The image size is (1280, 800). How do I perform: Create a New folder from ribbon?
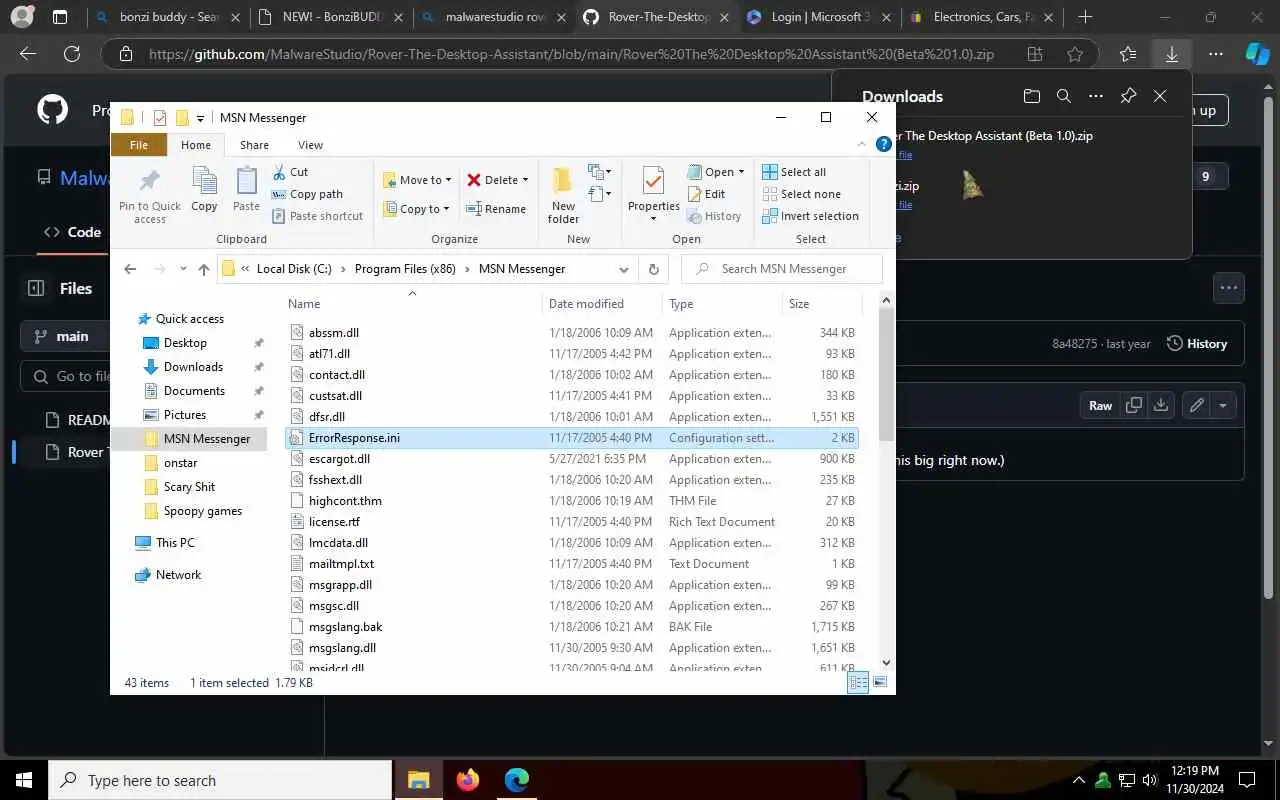point(563,194)
